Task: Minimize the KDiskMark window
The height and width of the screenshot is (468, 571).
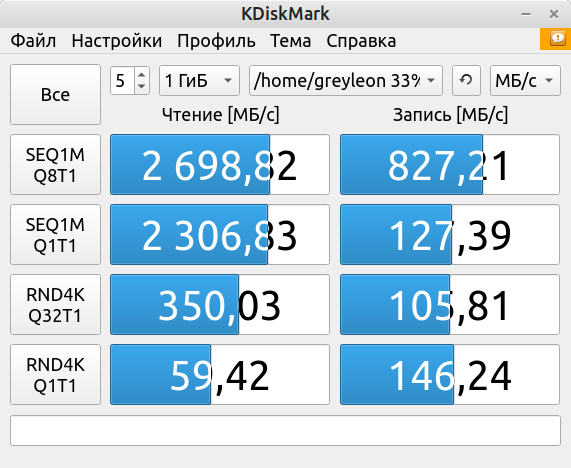Action: point(526,14)
